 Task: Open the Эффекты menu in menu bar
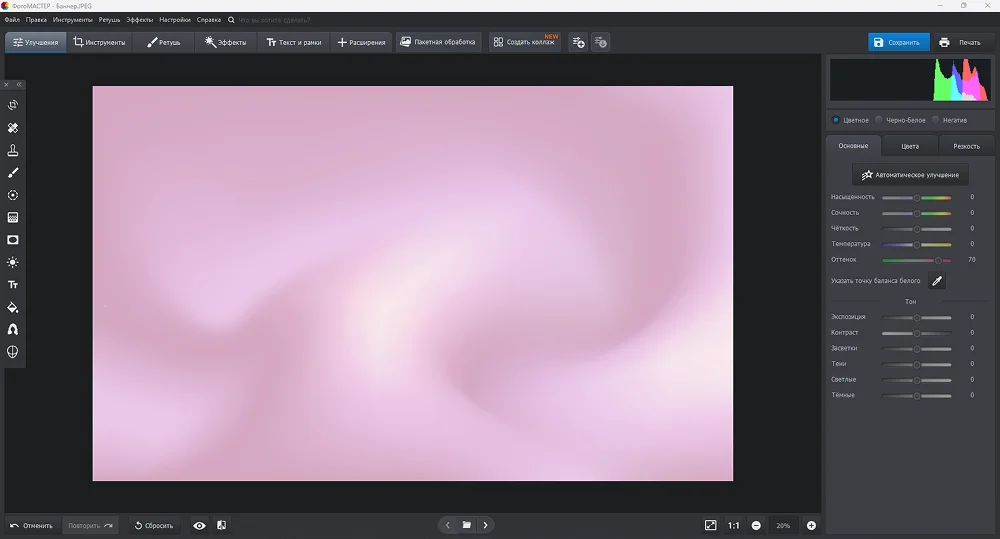coord(139,19)
